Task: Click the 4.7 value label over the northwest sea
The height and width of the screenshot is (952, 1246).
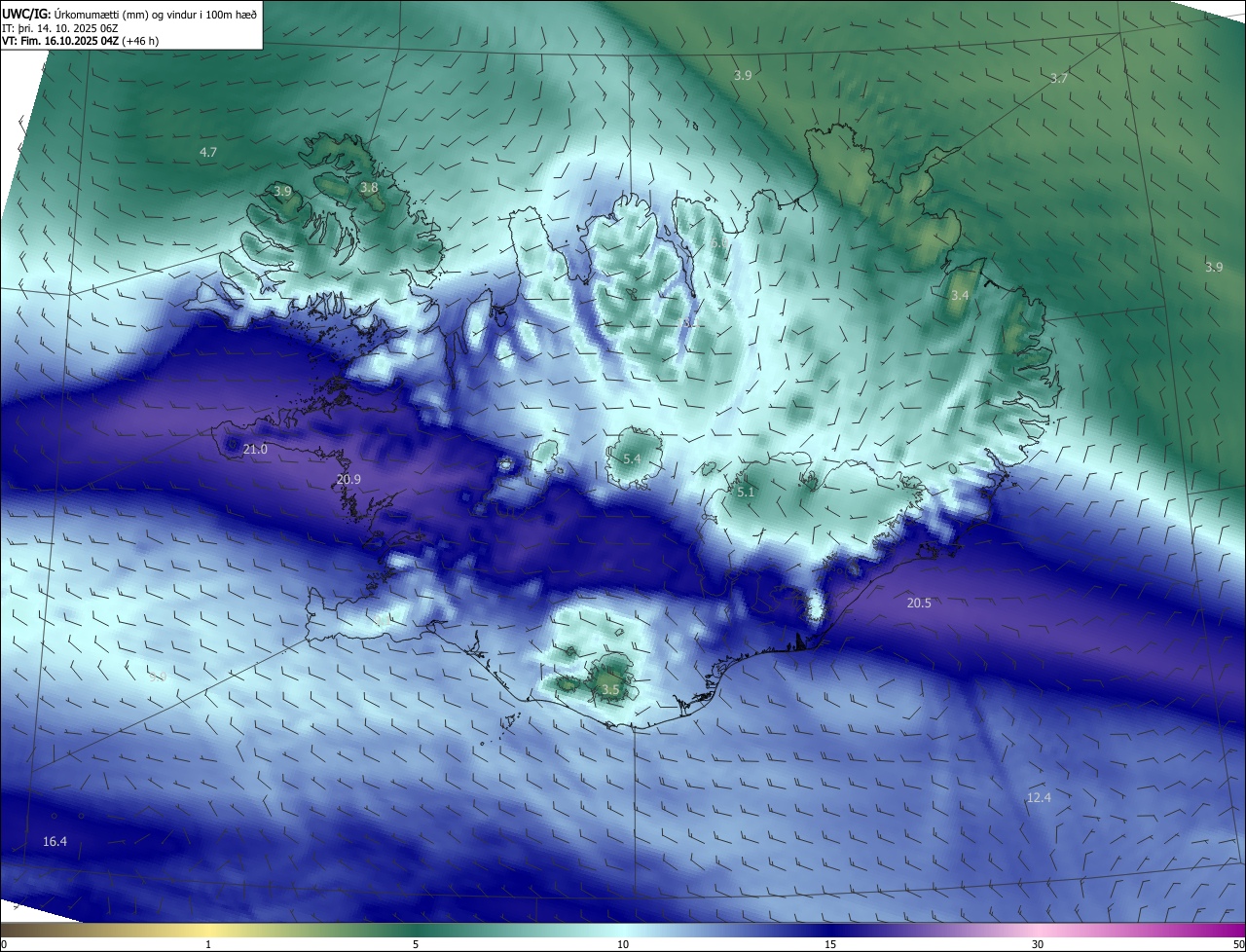Action: coord(208,152)
